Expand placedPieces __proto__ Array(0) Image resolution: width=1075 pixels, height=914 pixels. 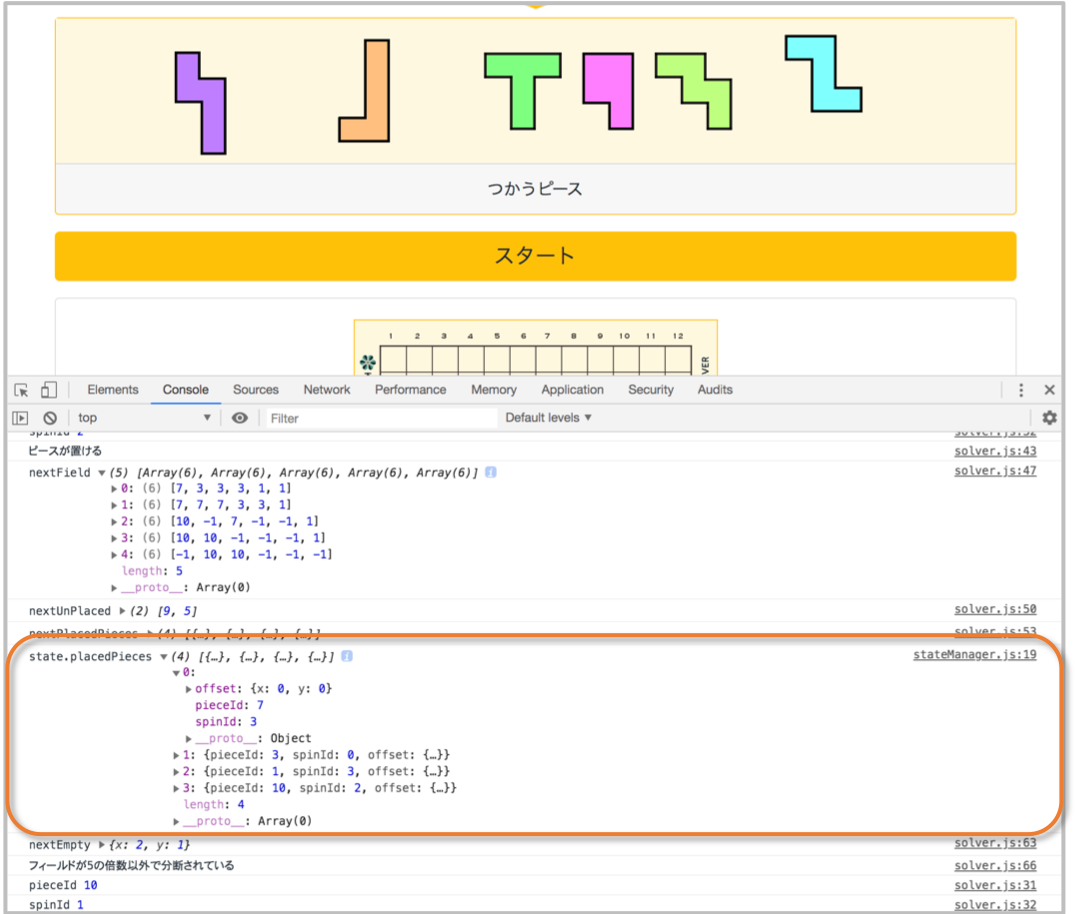tap(176, 821)
